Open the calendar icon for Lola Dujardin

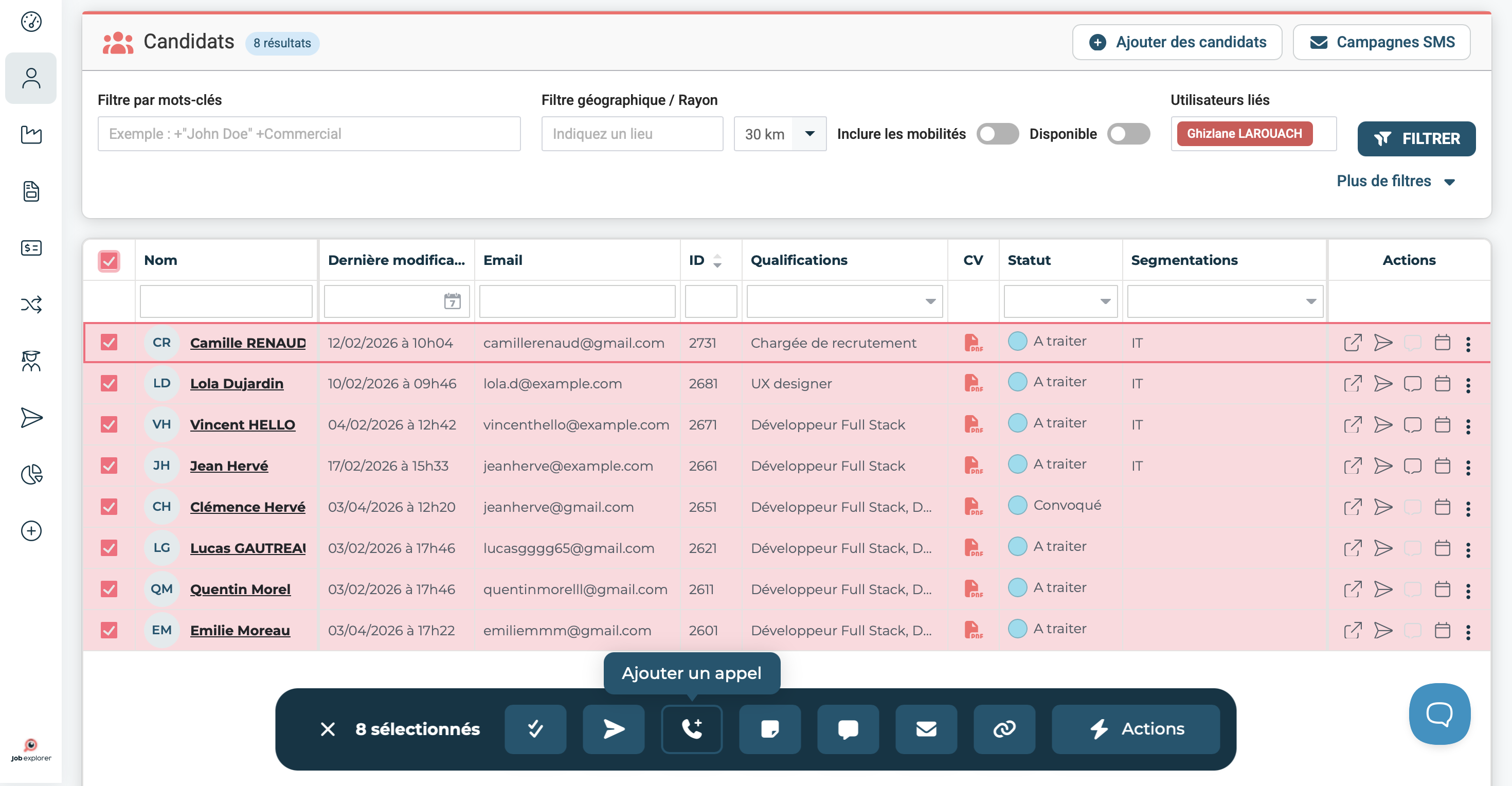(1442, 383)
